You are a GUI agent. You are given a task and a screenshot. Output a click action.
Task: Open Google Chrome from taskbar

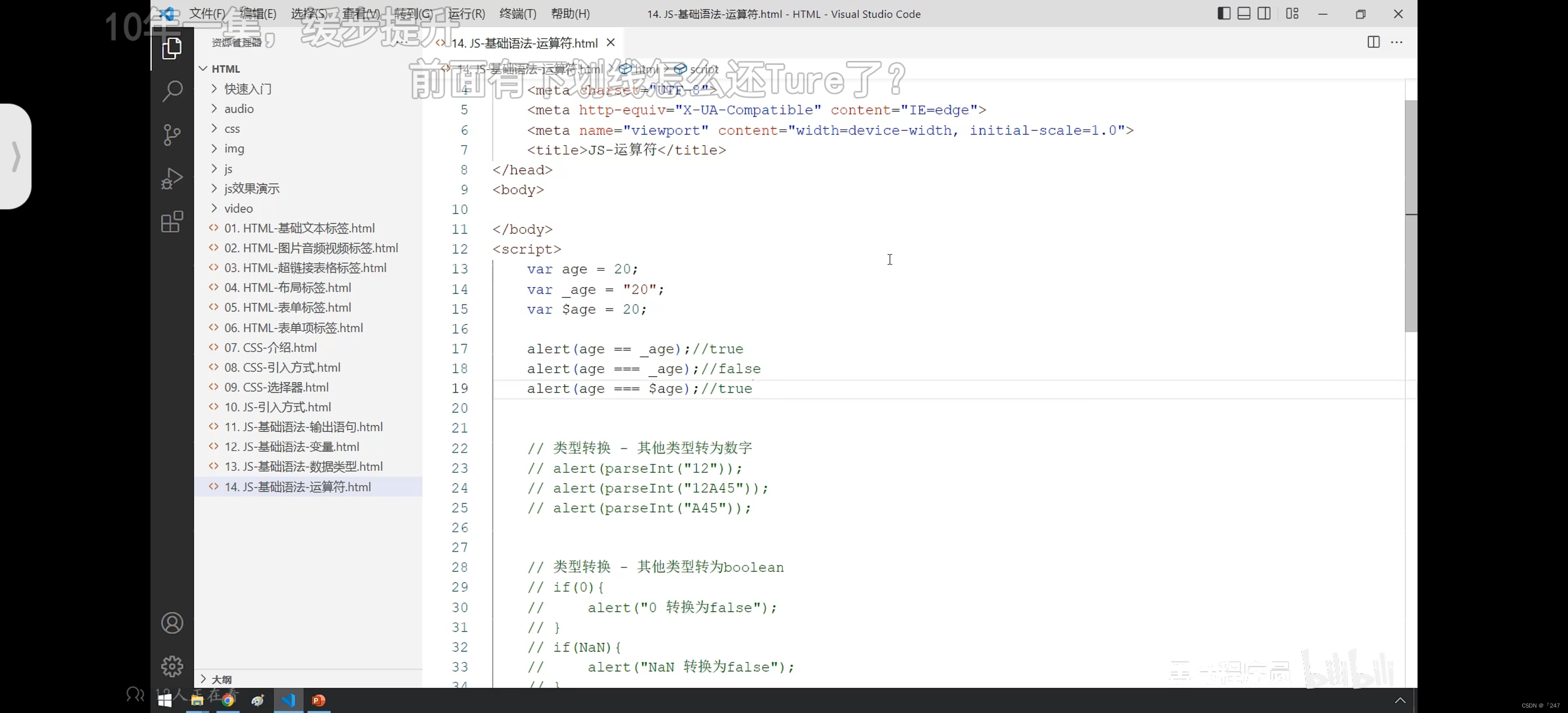[228, 700]
